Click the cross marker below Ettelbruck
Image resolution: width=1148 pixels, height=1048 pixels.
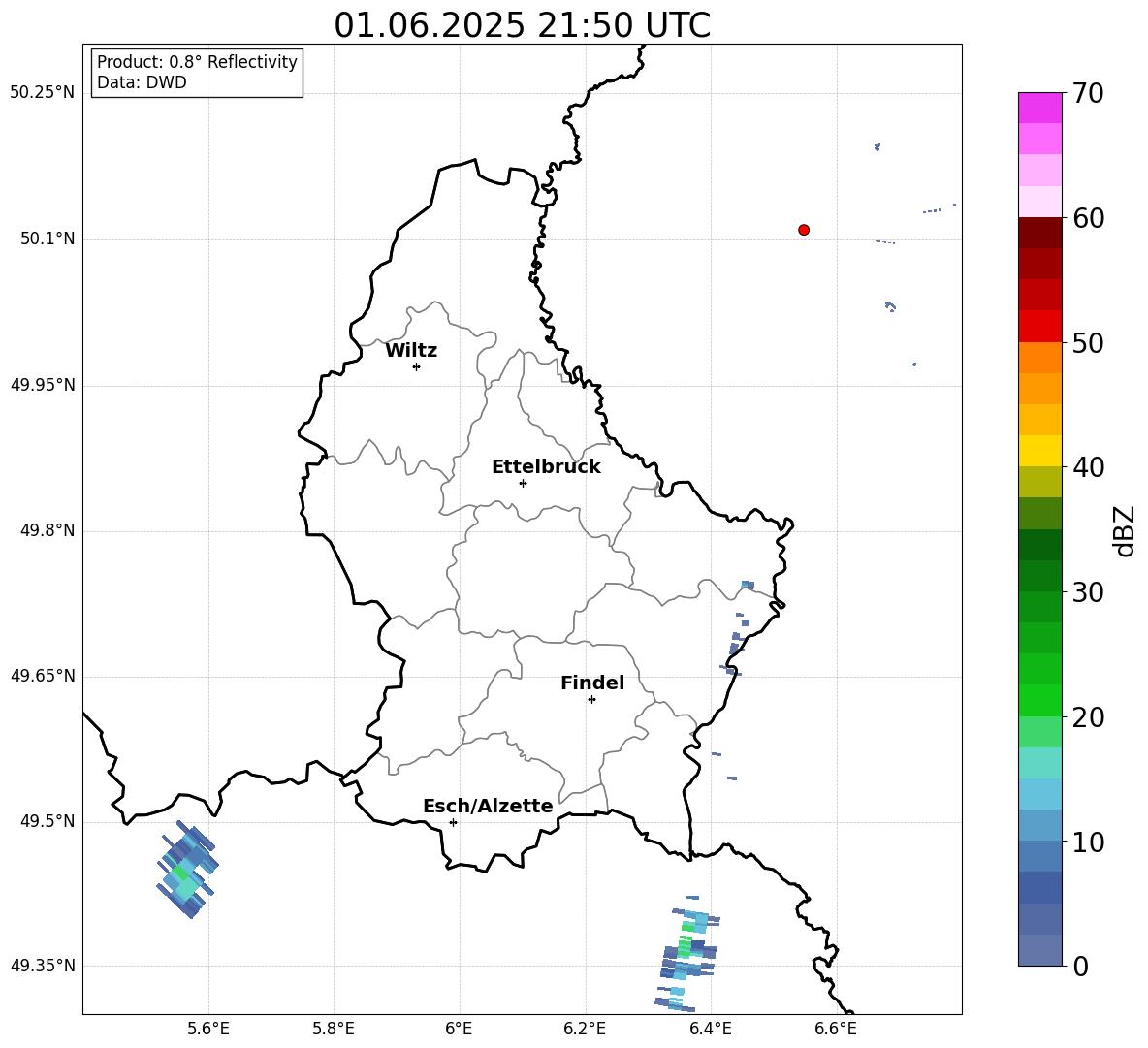click(523, 483)
